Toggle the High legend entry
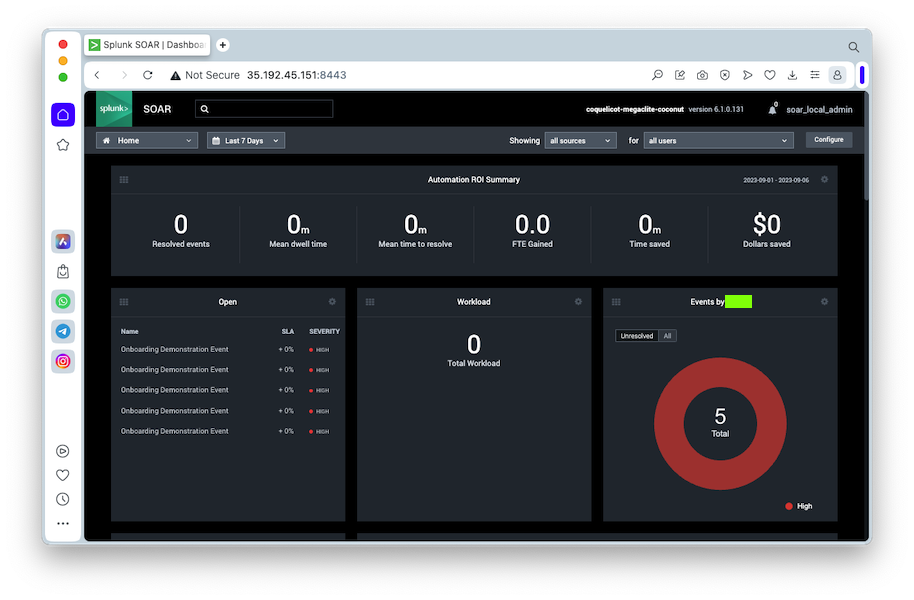Image resolution: width=914 pixels, height=600 pixels. click(799, 506)
